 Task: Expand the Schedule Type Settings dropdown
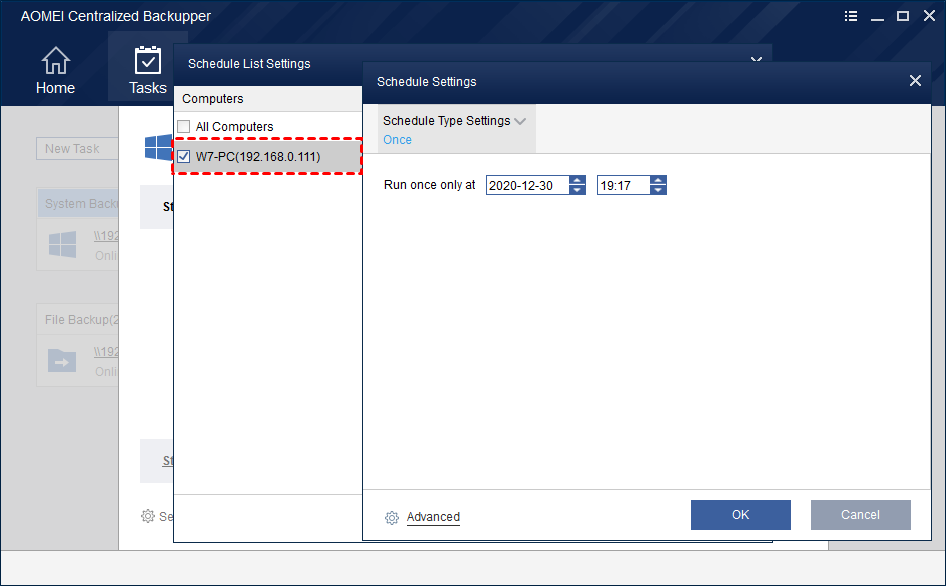(x=520, y=121)
